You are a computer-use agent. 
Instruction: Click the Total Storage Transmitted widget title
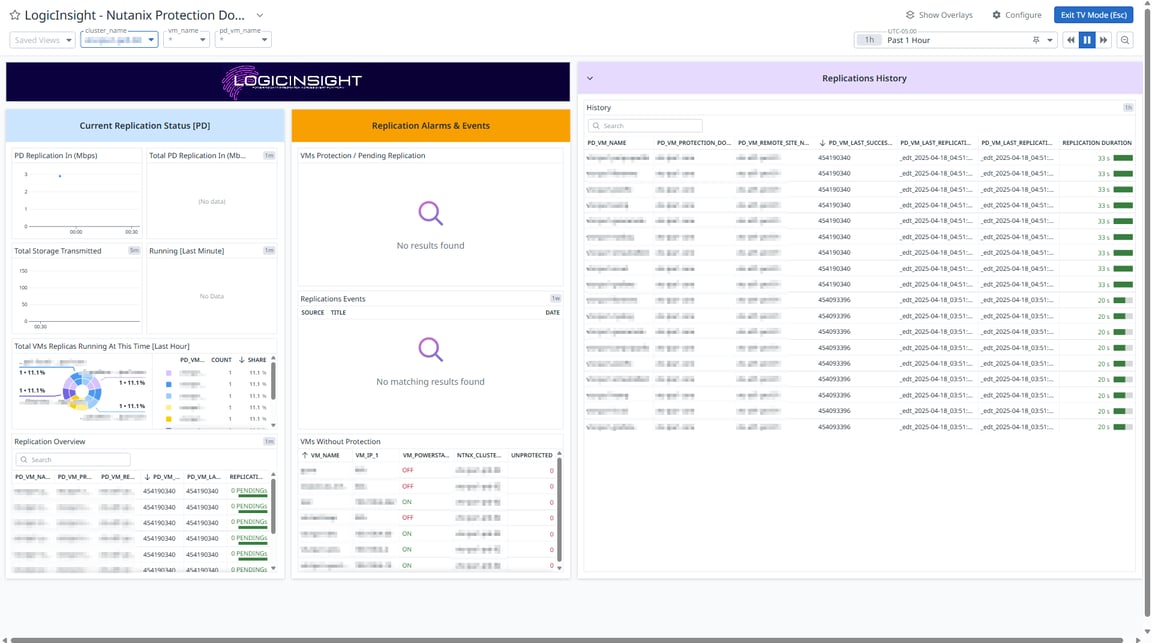(x=58, y=251)
